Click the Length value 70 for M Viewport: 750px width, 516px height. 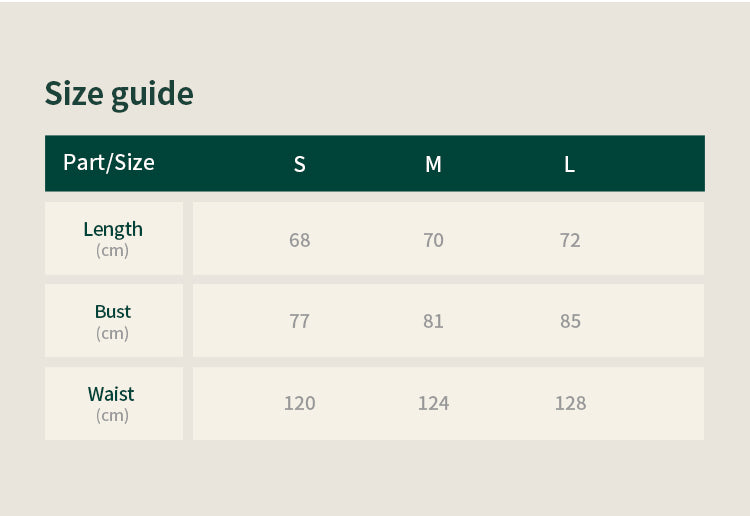433,240
